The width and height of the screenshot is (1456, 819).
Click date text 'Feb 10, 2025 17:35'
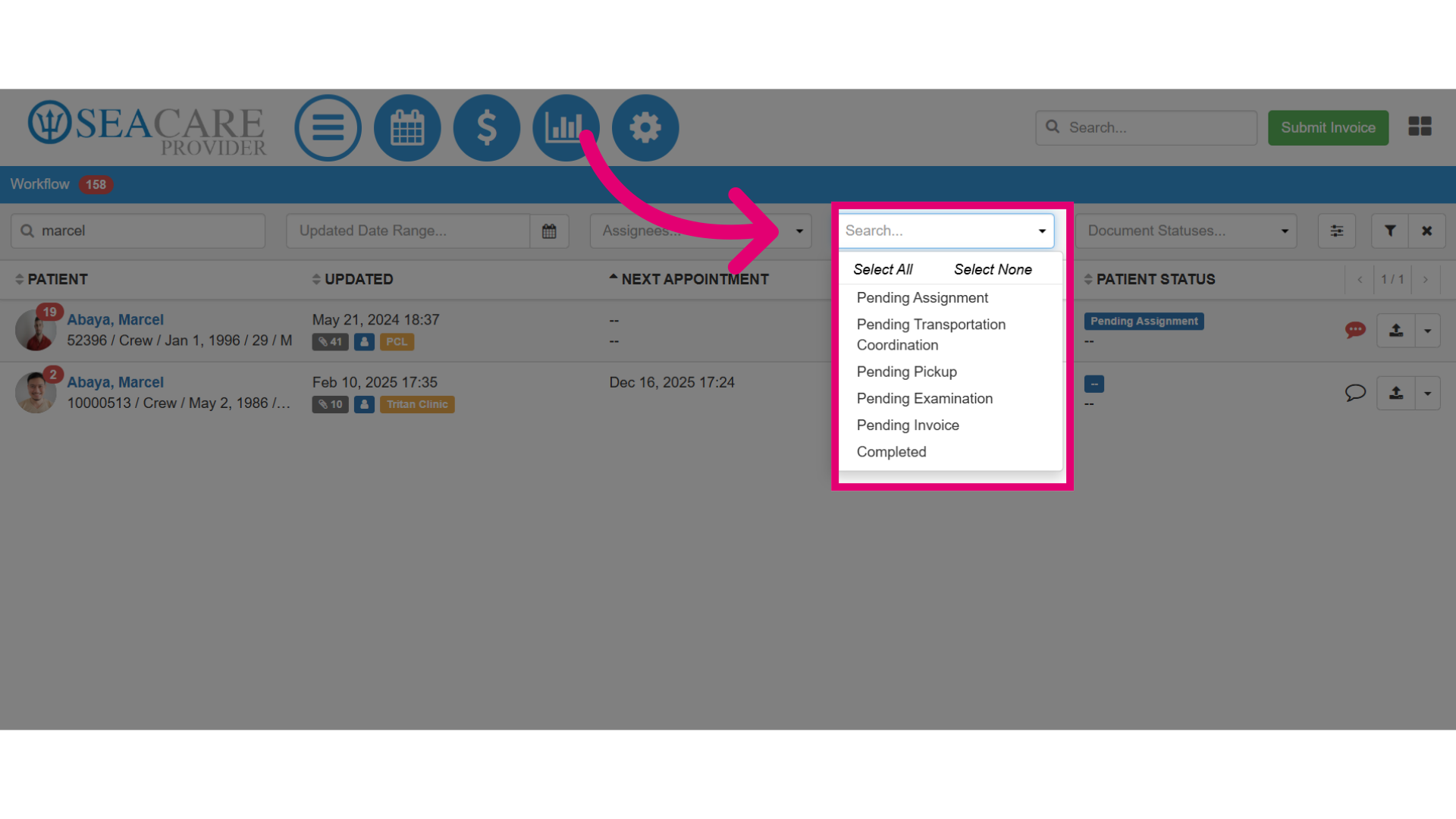(x=375, y=383)
